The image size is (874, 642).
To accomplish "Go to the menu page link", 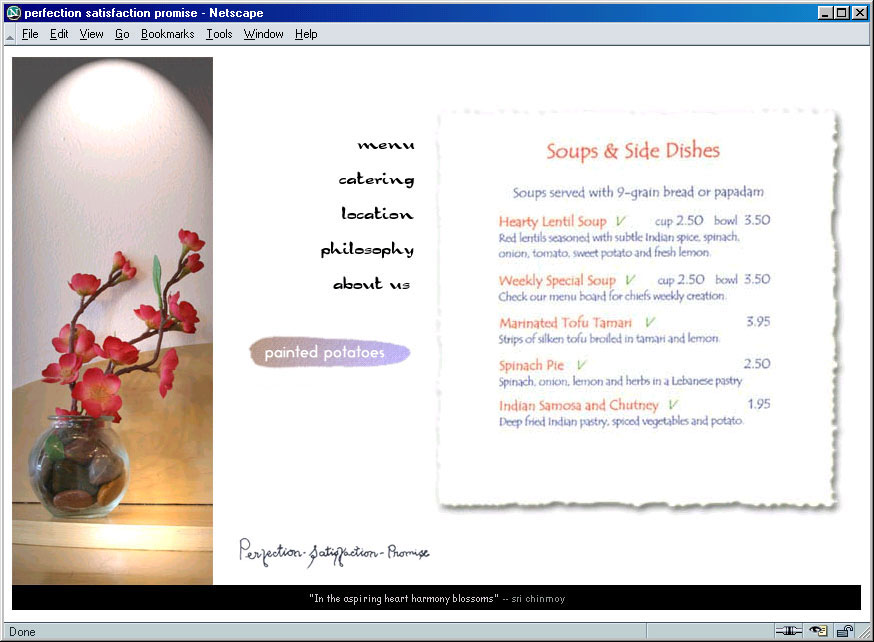I will click(386, 145).
